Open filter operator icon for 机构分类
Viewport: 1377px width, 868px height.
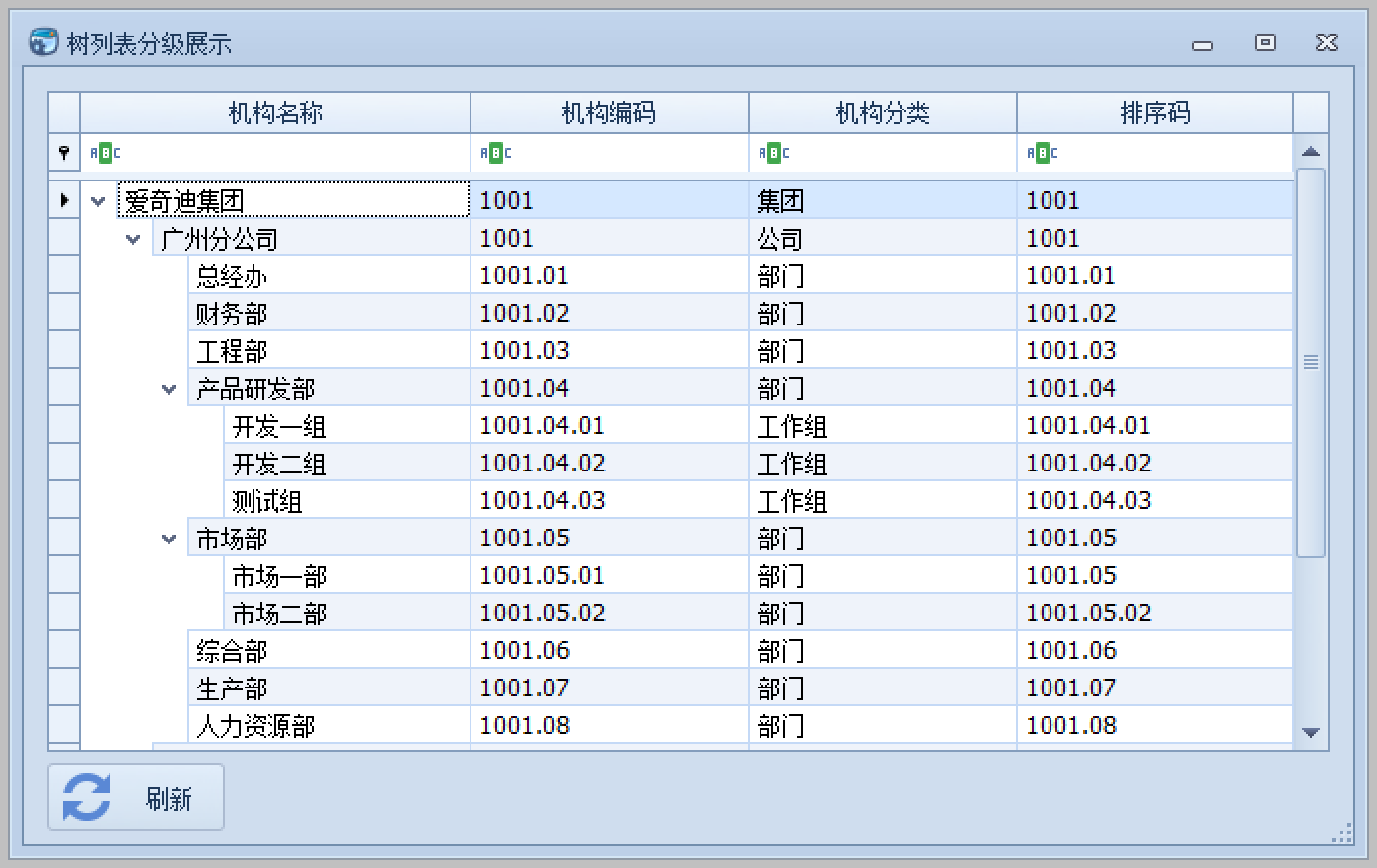773,153
